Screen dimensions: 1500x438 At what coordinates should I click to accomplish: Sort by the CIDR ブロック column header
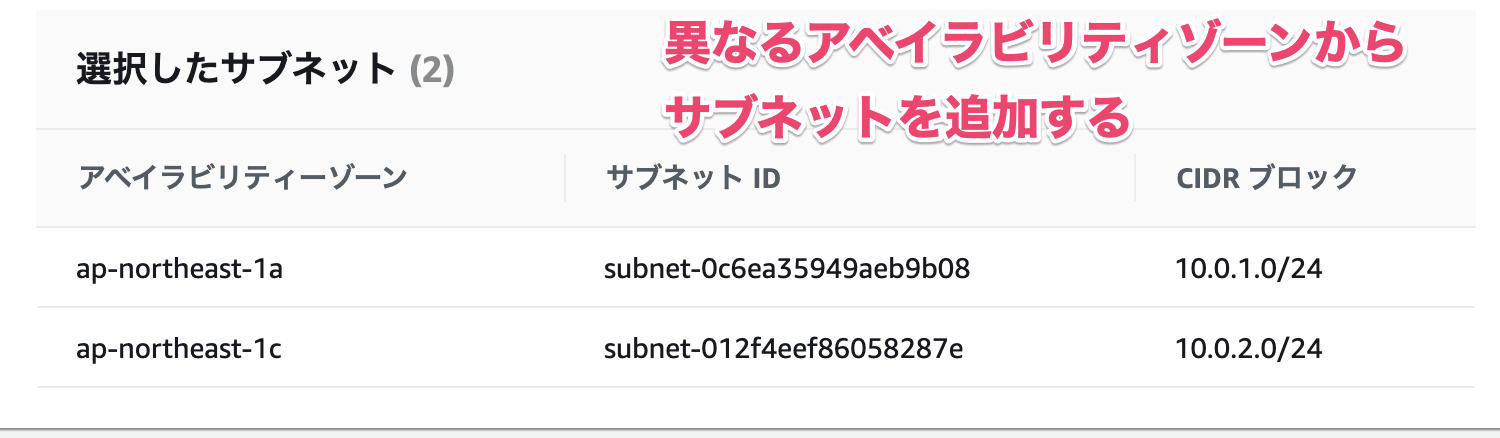click(1267, 178)
